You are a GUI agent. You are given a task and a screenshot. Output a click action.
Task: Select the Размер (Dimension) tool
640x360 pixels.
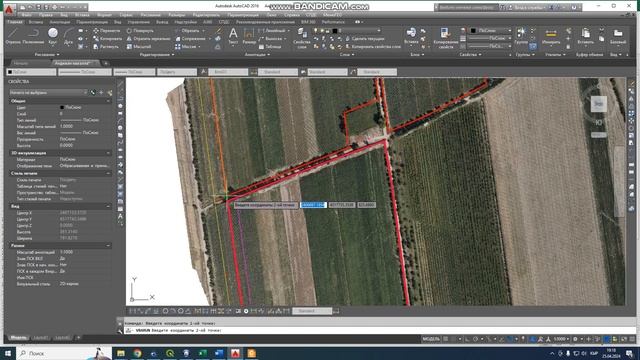pos(249,36)
